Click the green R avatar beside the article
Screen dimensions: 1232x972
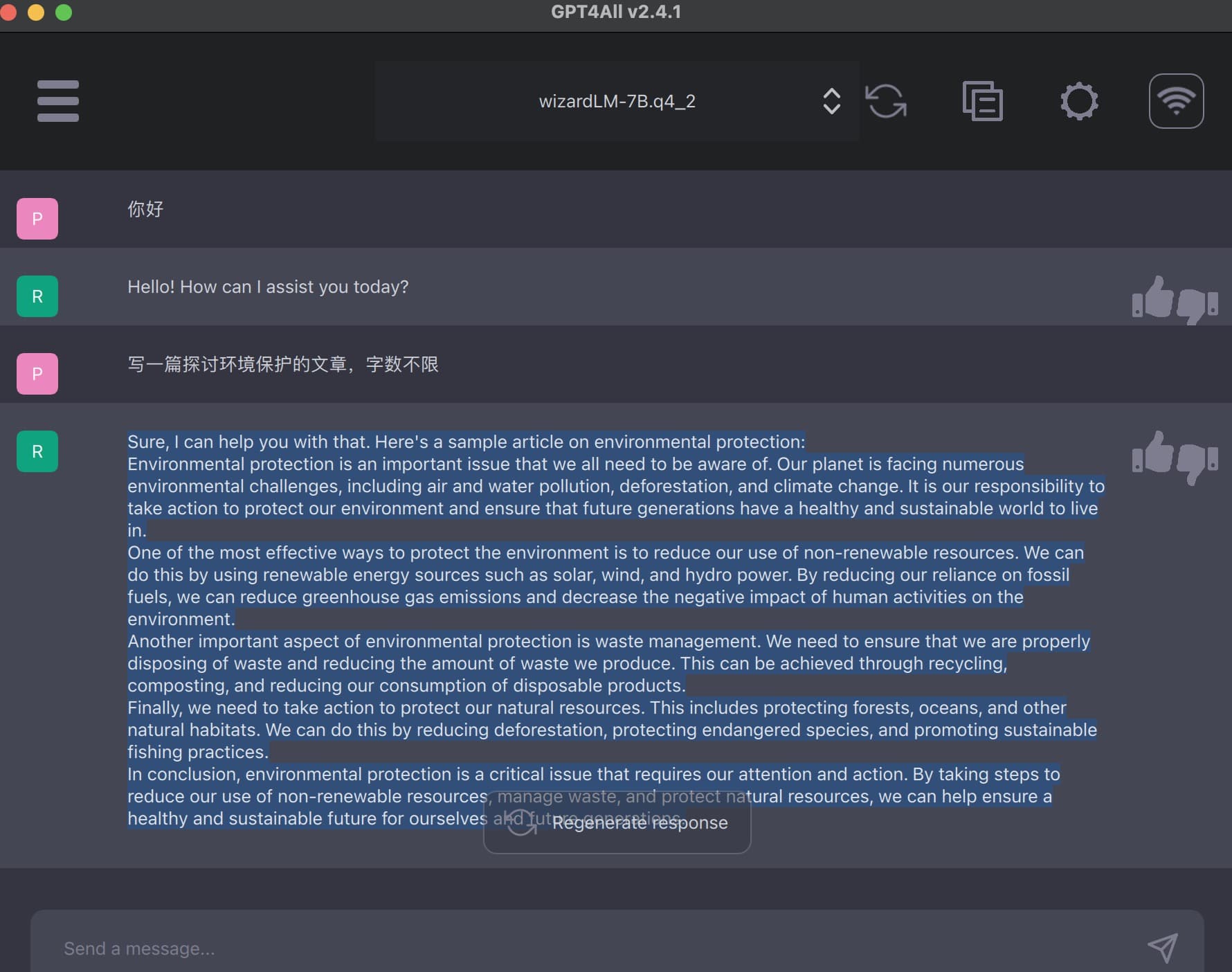click(37, 451)
